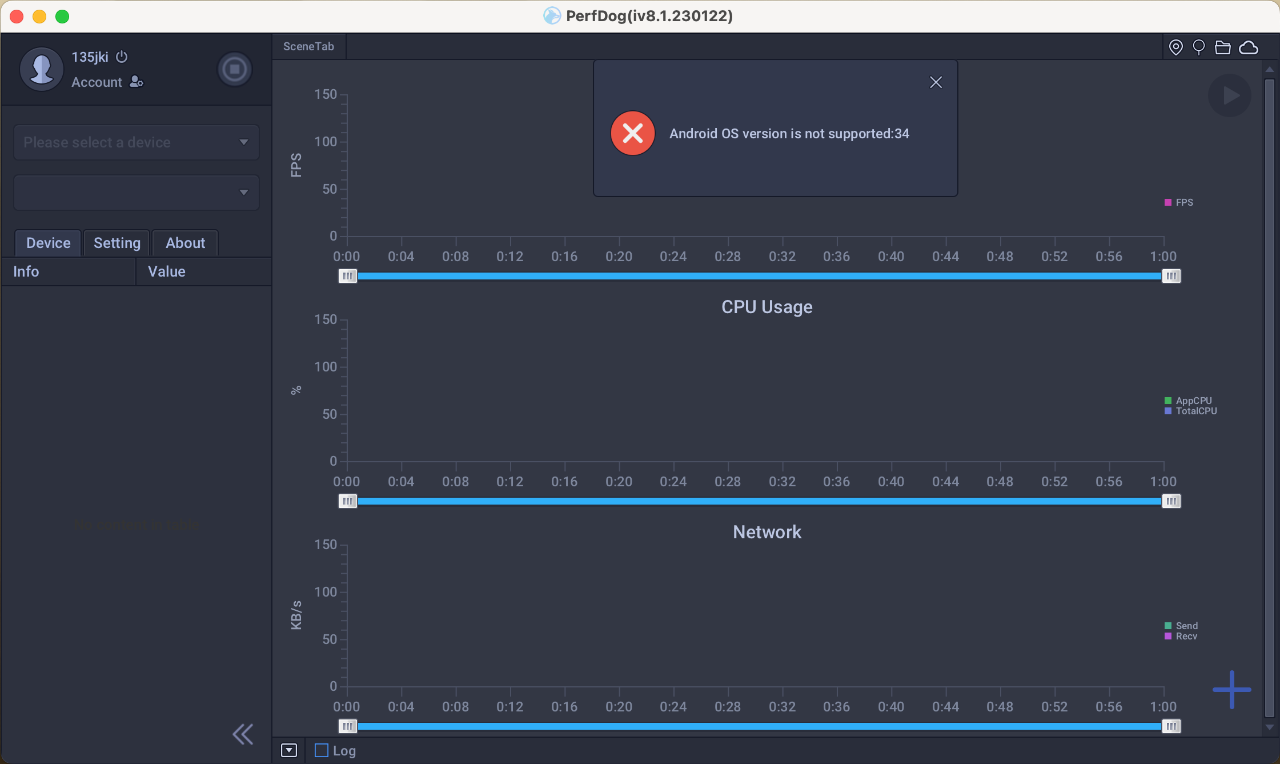
Task: Click the location pin icon in top toolbar
Action: 1176,47
